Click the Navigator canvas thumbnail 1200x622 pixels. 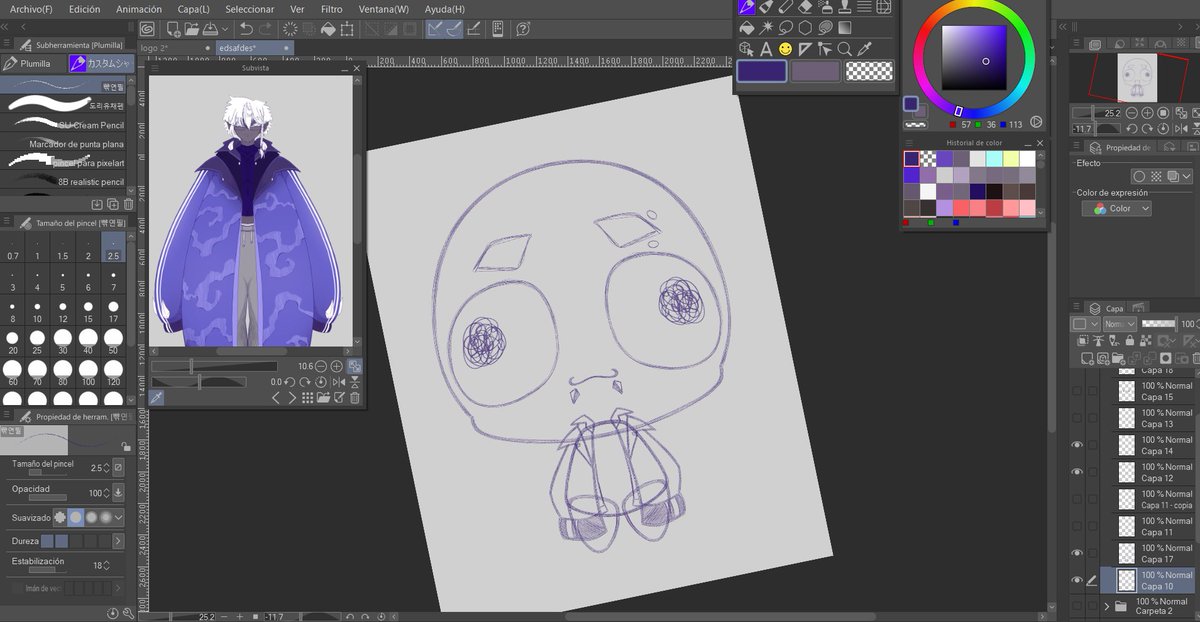pos(1137,76)
